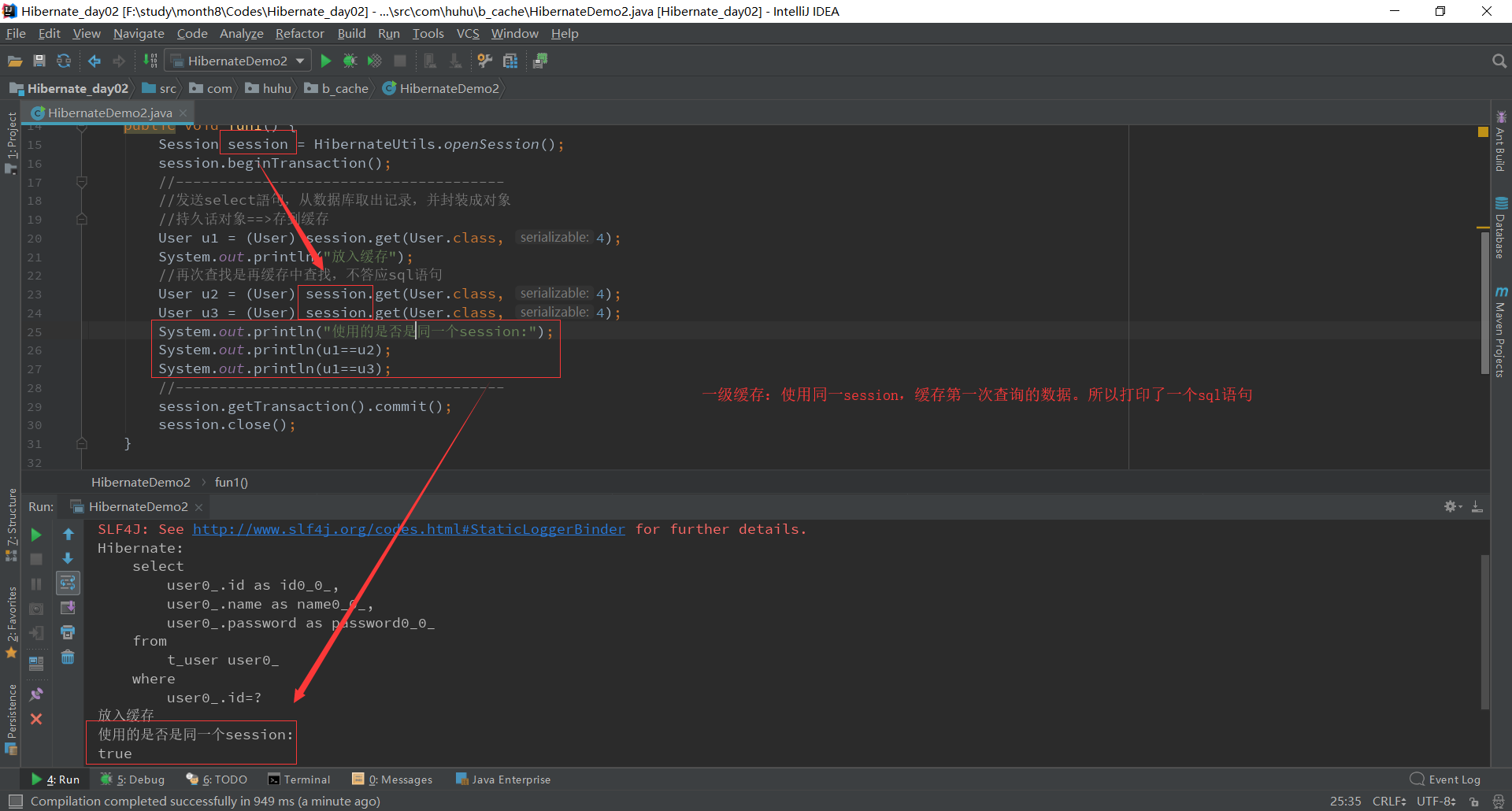This screenshot has width=1512, height=811.
Task: Select HibernateDemo2.java editor tab
Action: pos(109,113)
